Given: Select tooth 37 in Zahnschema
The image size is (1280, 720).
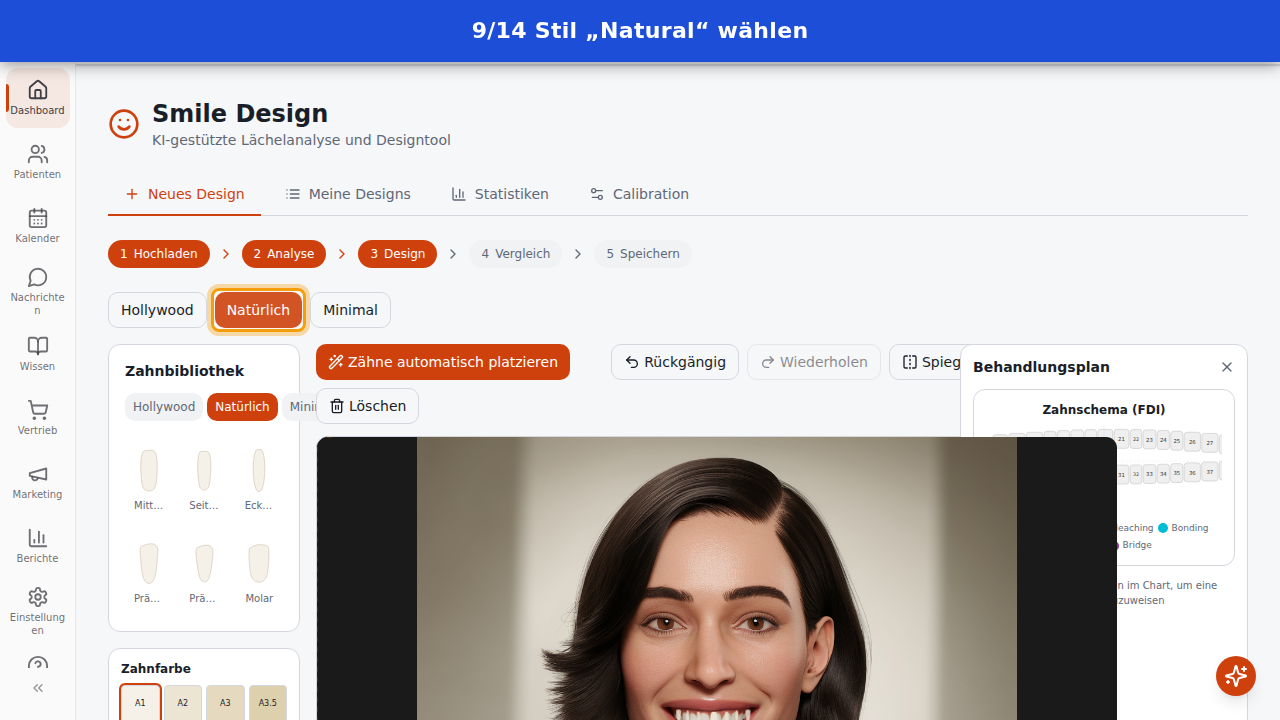Looking at the screenshot, I should tap(1210, 471).
